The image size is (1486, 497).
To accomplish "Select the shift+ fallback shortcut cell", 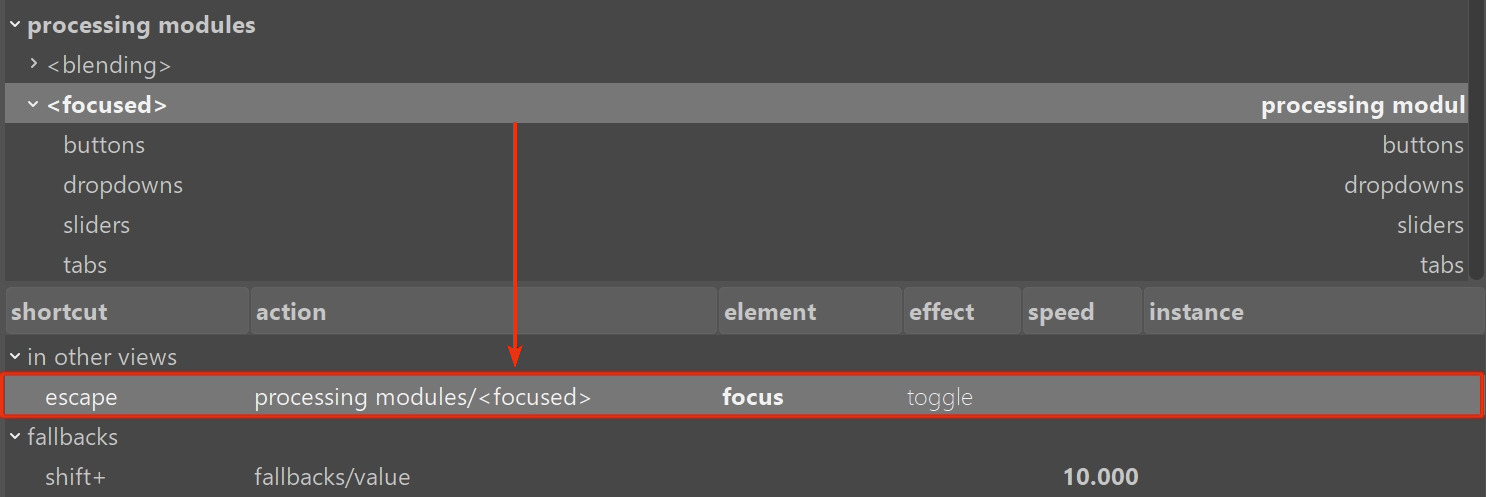I will click(75, 477).
